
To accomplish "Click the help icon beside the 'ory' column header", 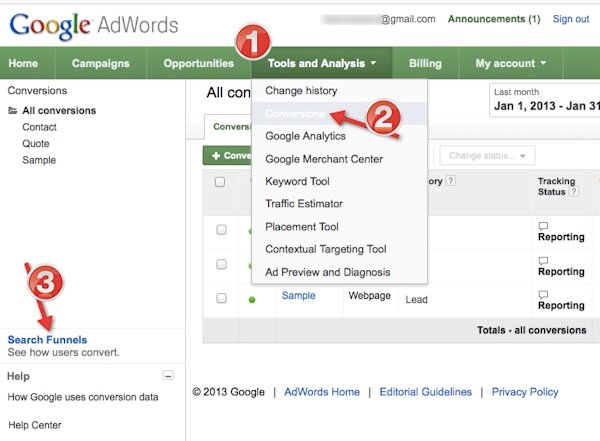I will coord(451,181).
